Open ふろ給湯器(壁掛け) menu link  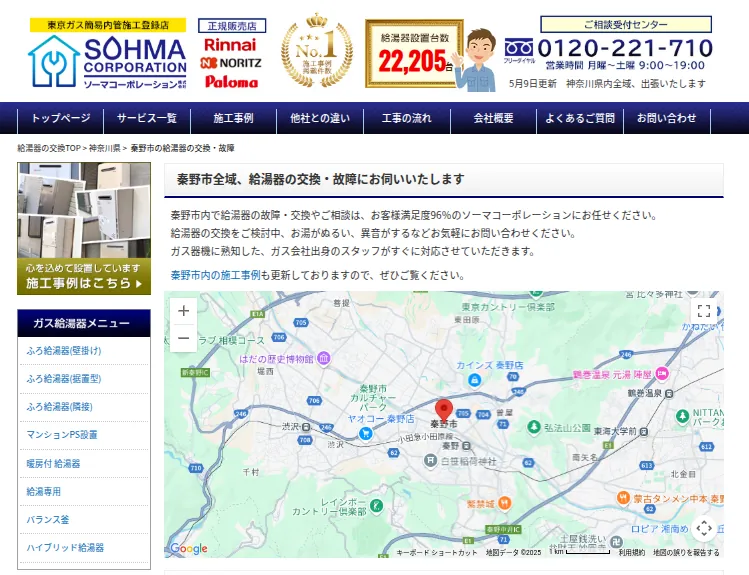click(x=64, y=351)
